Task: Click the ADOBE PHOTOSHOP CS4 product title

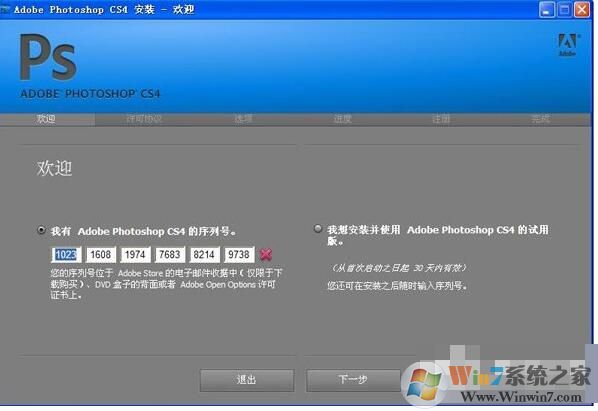Action: click(90, 94)
